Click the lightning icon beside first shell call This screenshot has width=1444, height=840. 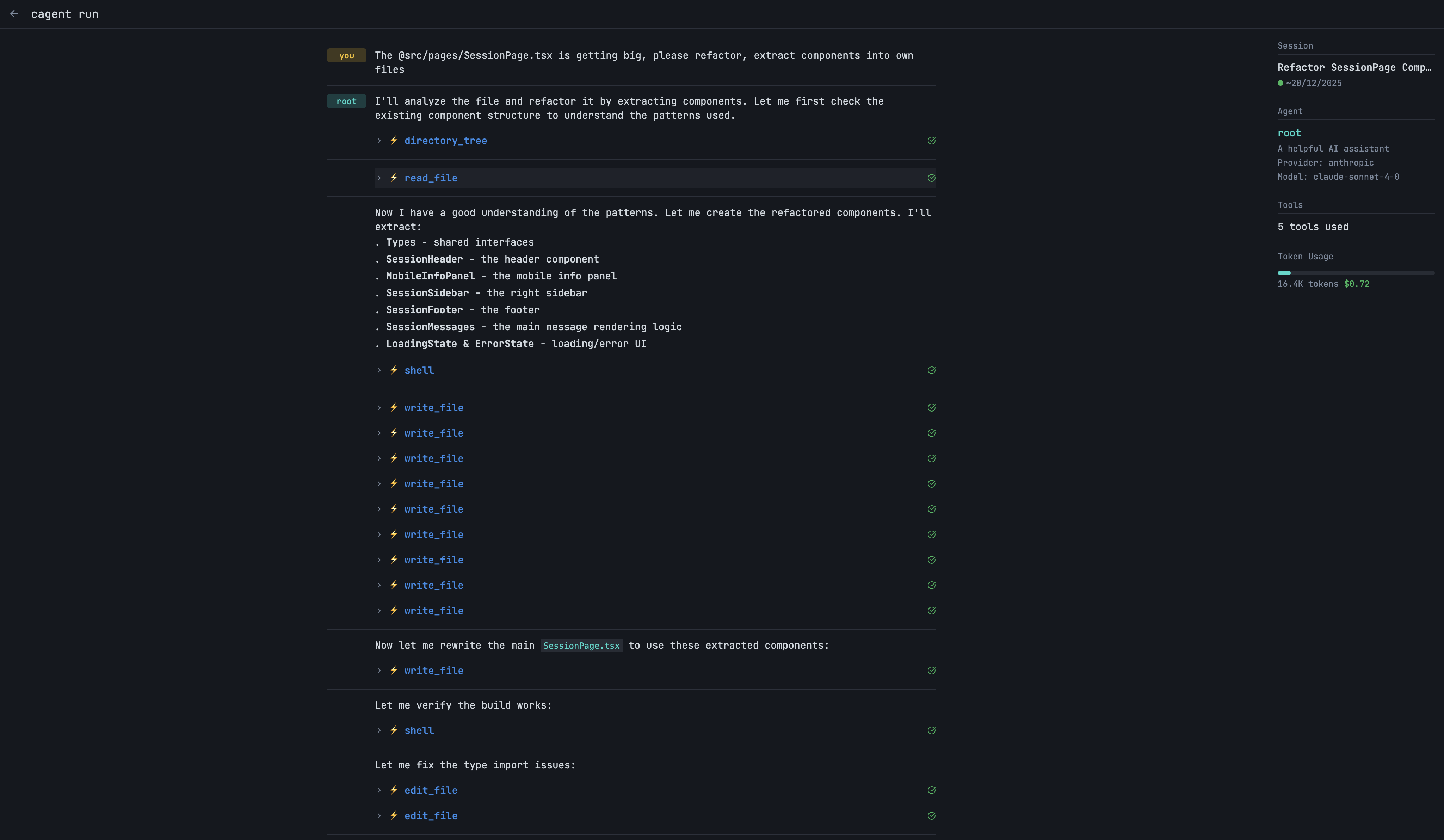[x=394, y=370]
